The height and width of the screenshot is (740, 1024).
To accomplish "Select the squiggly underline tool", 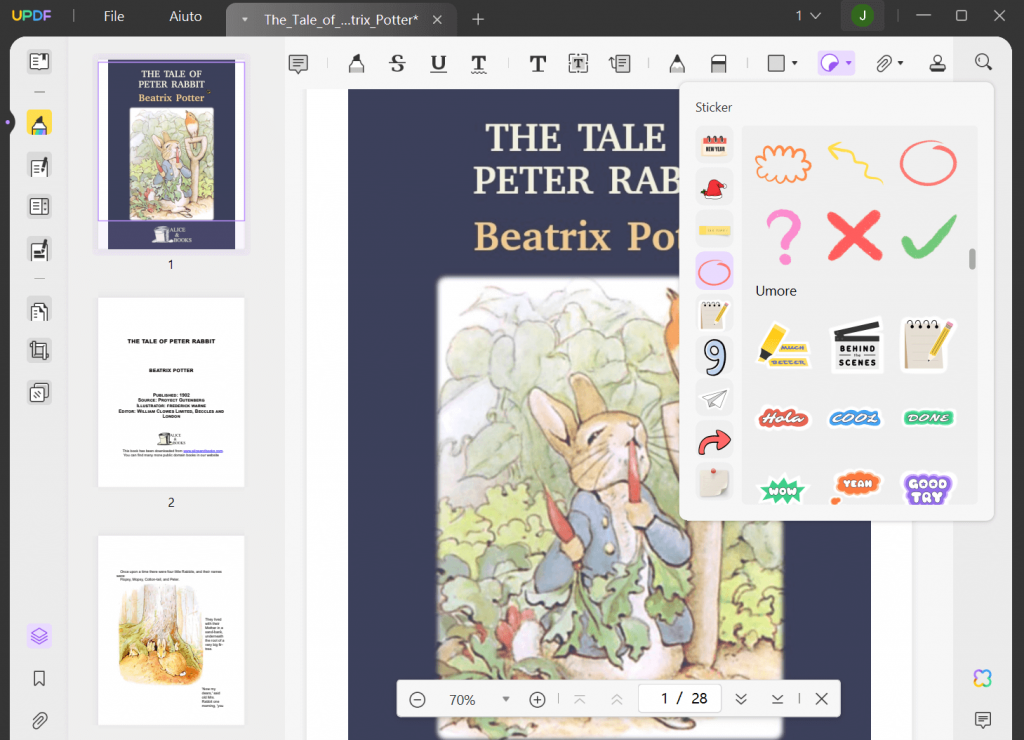I will point(479,63).
